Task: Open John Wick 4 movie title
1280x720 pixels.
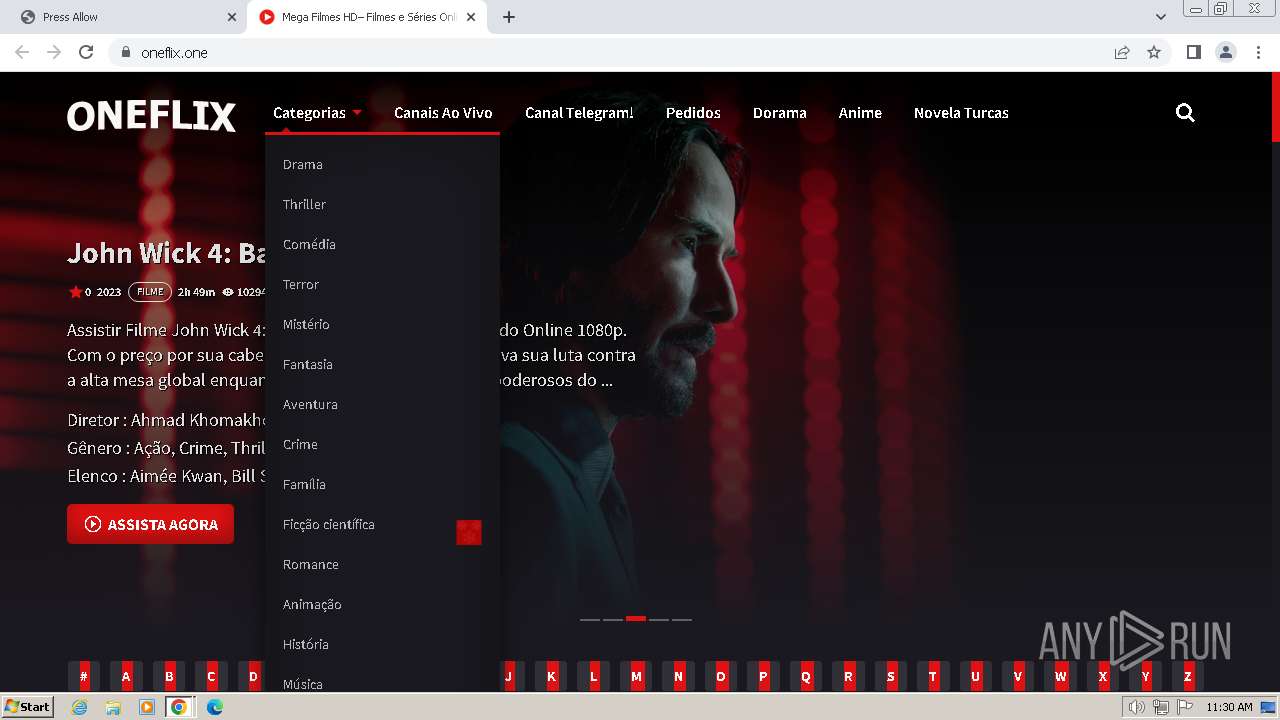Action: (166, 253)
